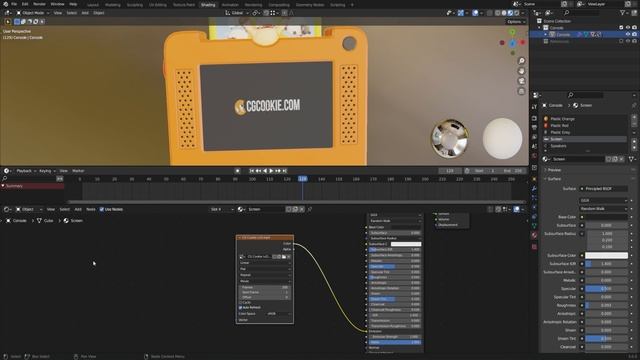Viewport: 640px width, 360px height.
Task: Open the File menu
Action: point(14,4)
